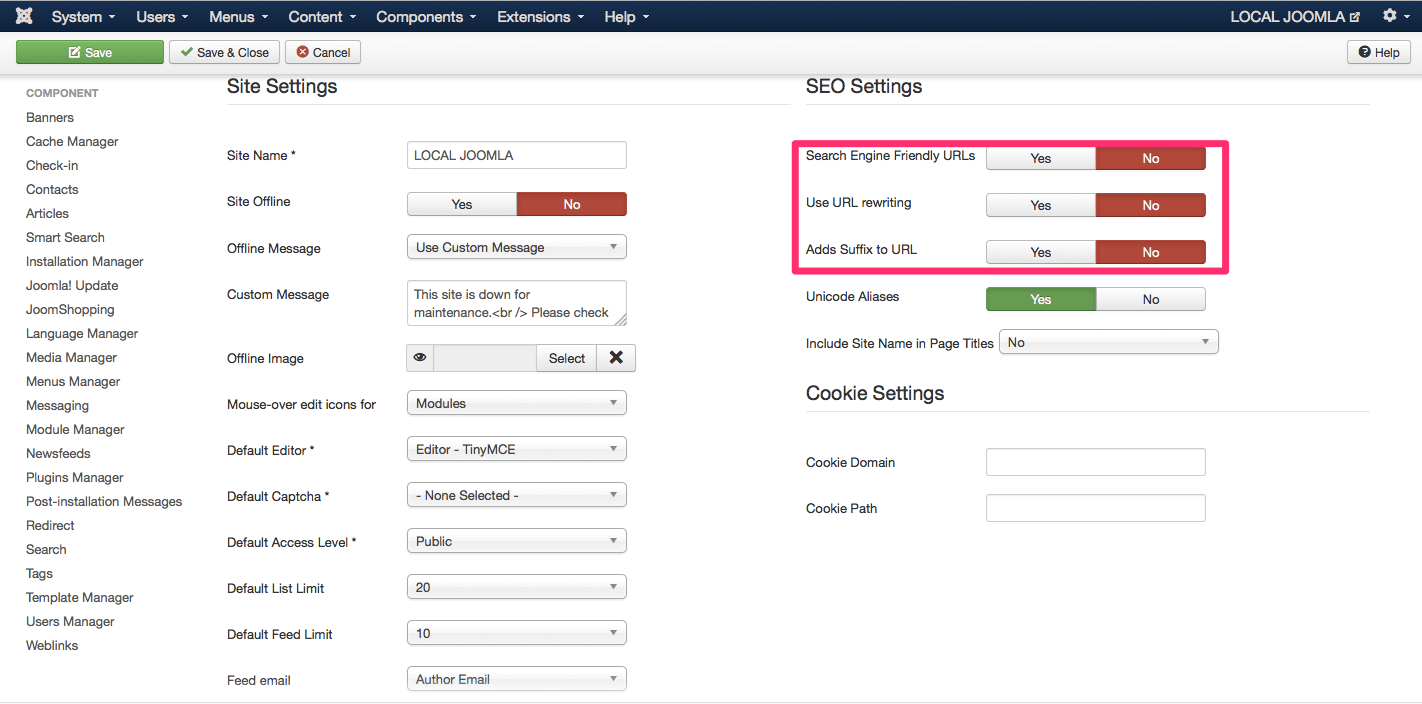Clear Offline Image with the X button

[616, 358]
